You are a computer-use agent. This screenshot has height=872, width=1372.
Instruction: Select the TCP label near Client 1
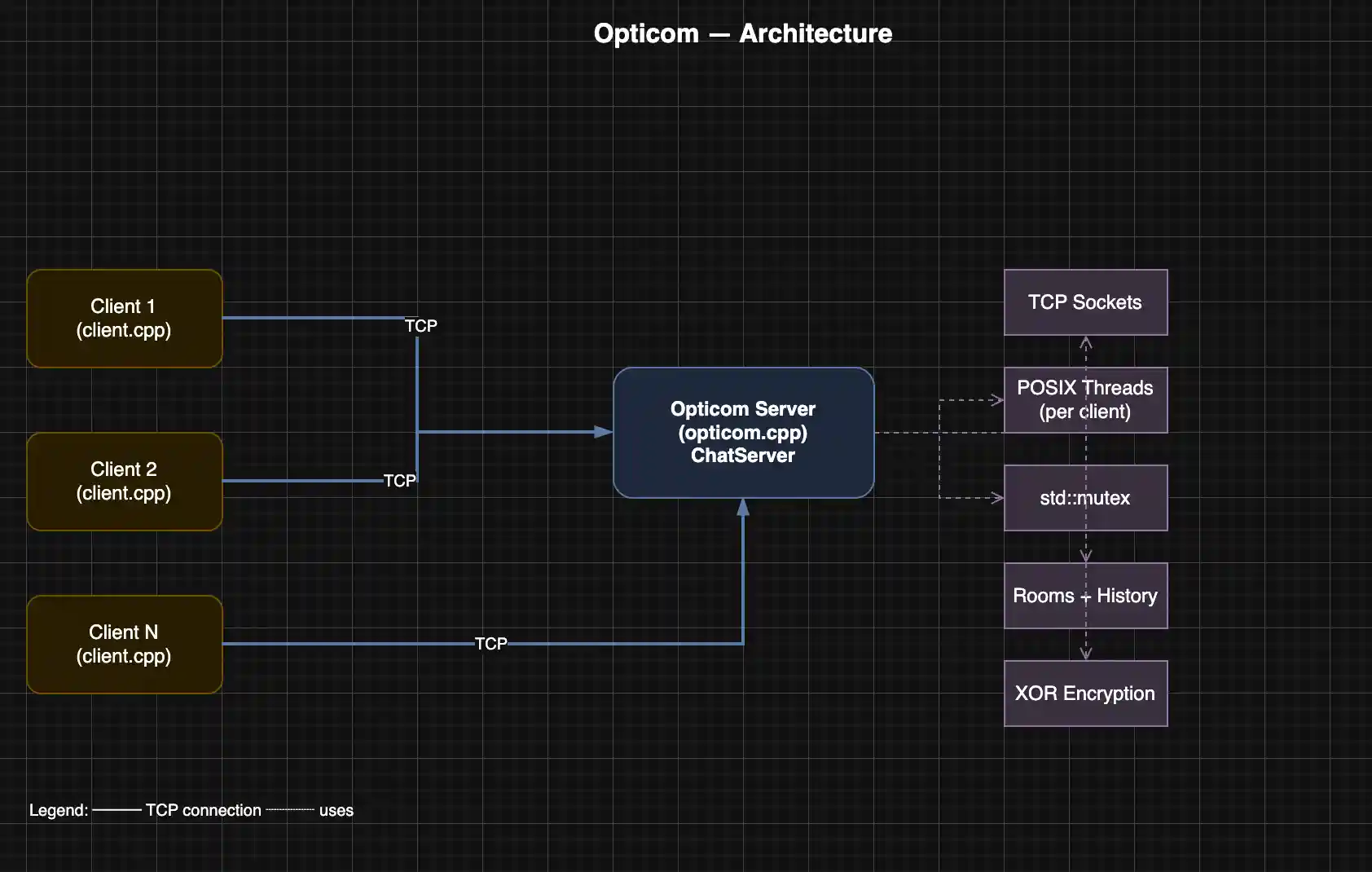point(421,324)
